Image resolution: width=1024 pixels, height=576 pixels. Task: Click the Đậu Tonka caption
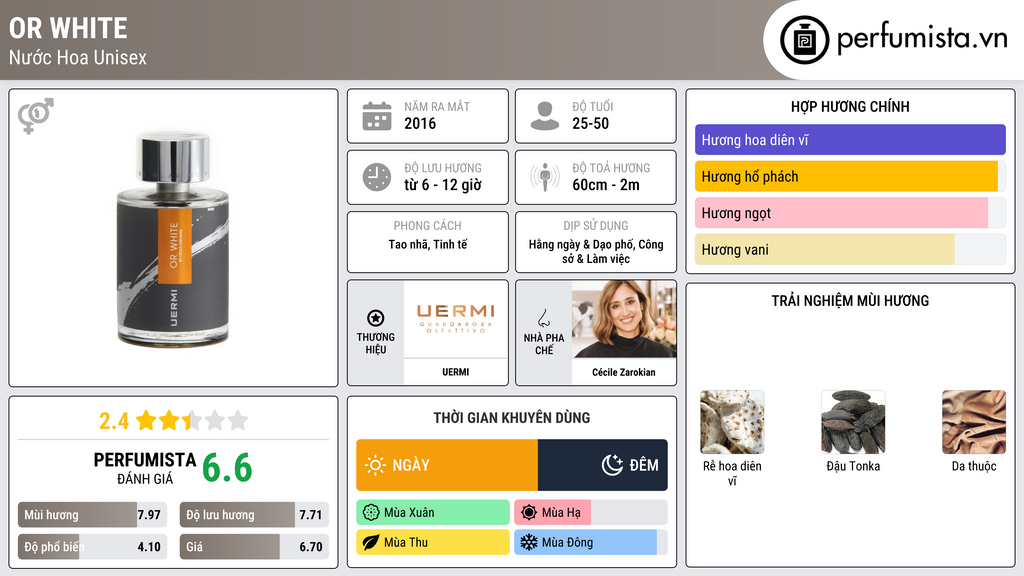click(x=853, y=466)
